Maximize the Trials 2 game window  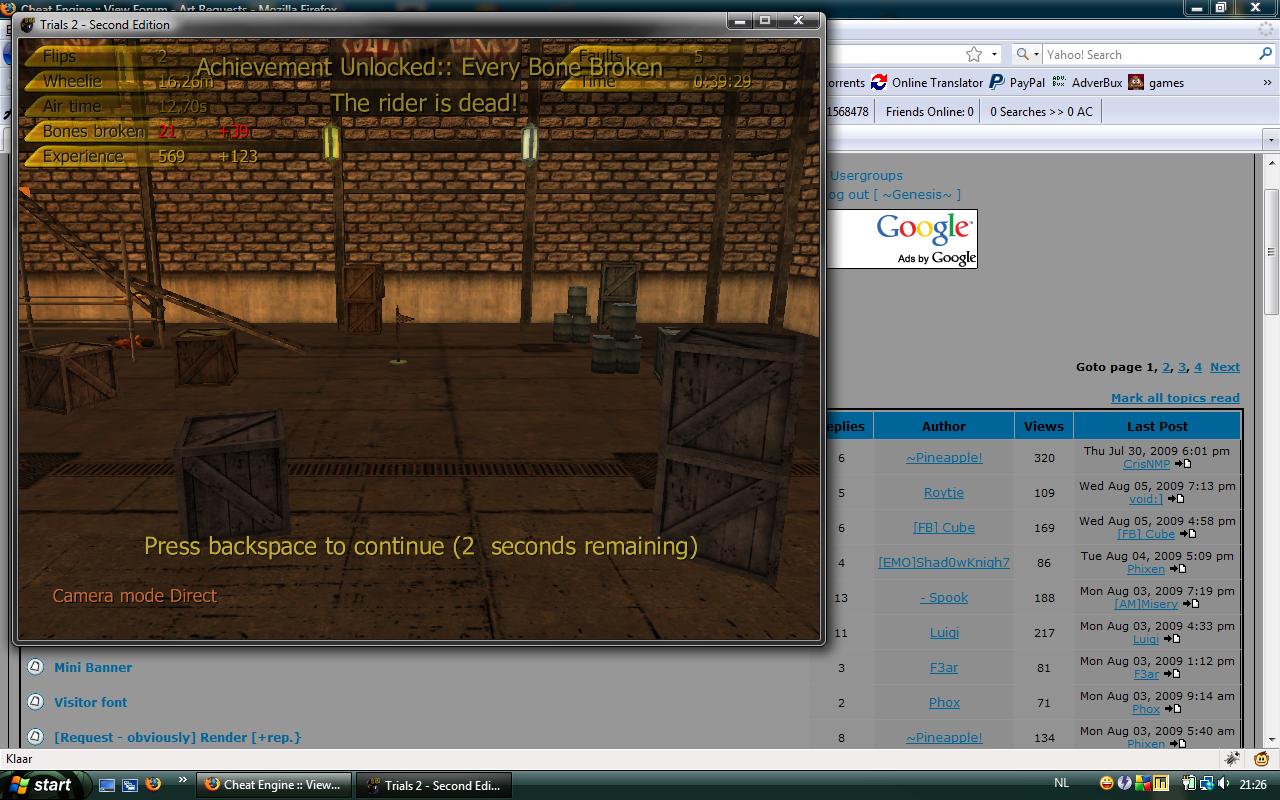coord(765,20)
